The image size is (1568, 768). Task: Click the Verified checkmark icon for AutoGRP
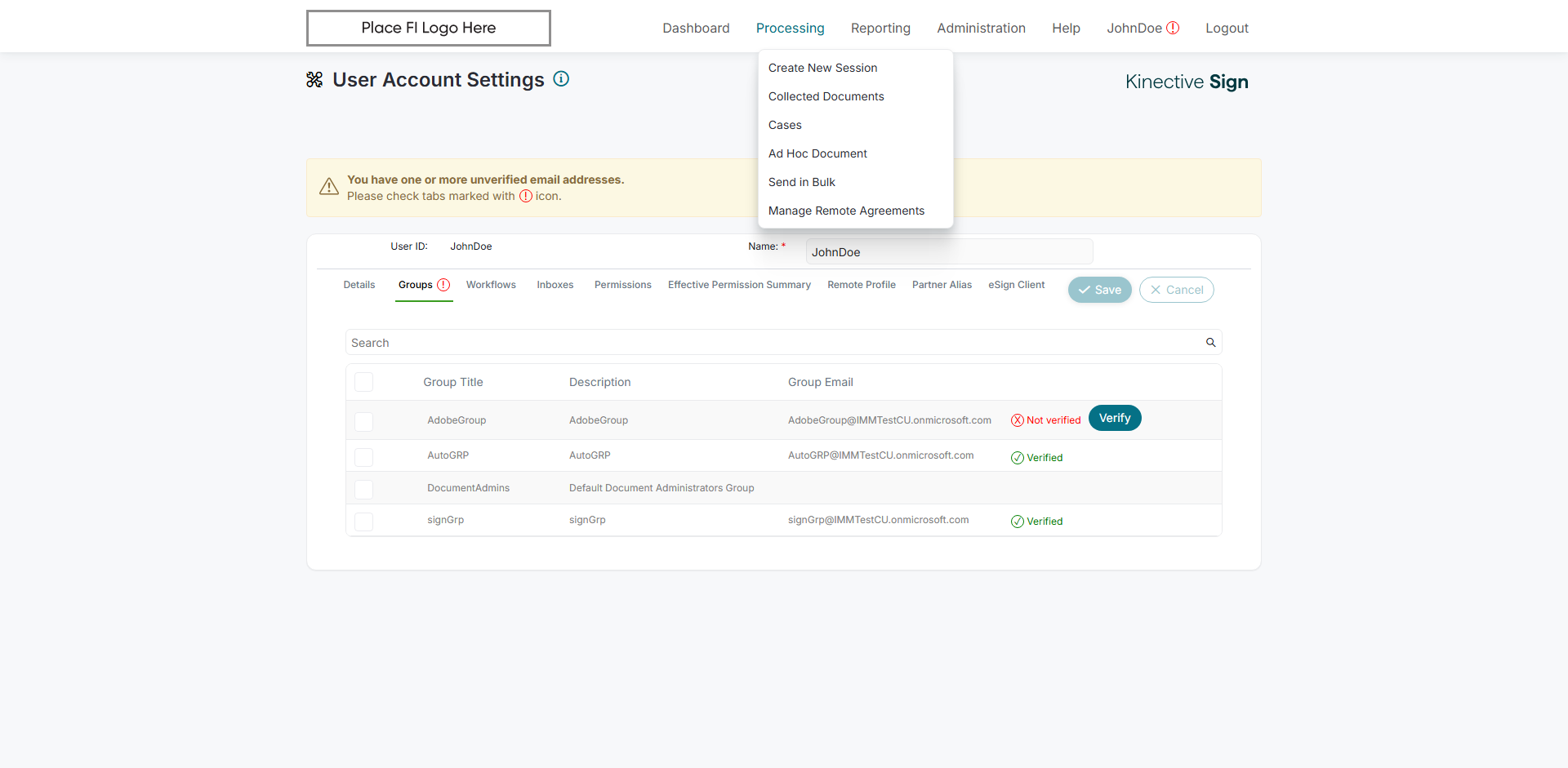1018,458
